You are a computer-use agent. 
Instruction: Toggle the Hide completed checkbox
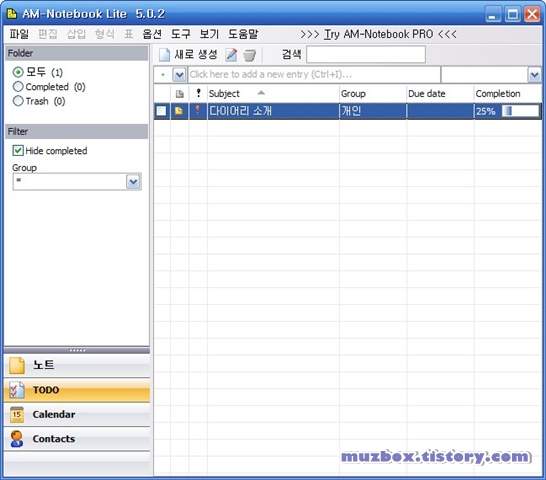(18, 150)
